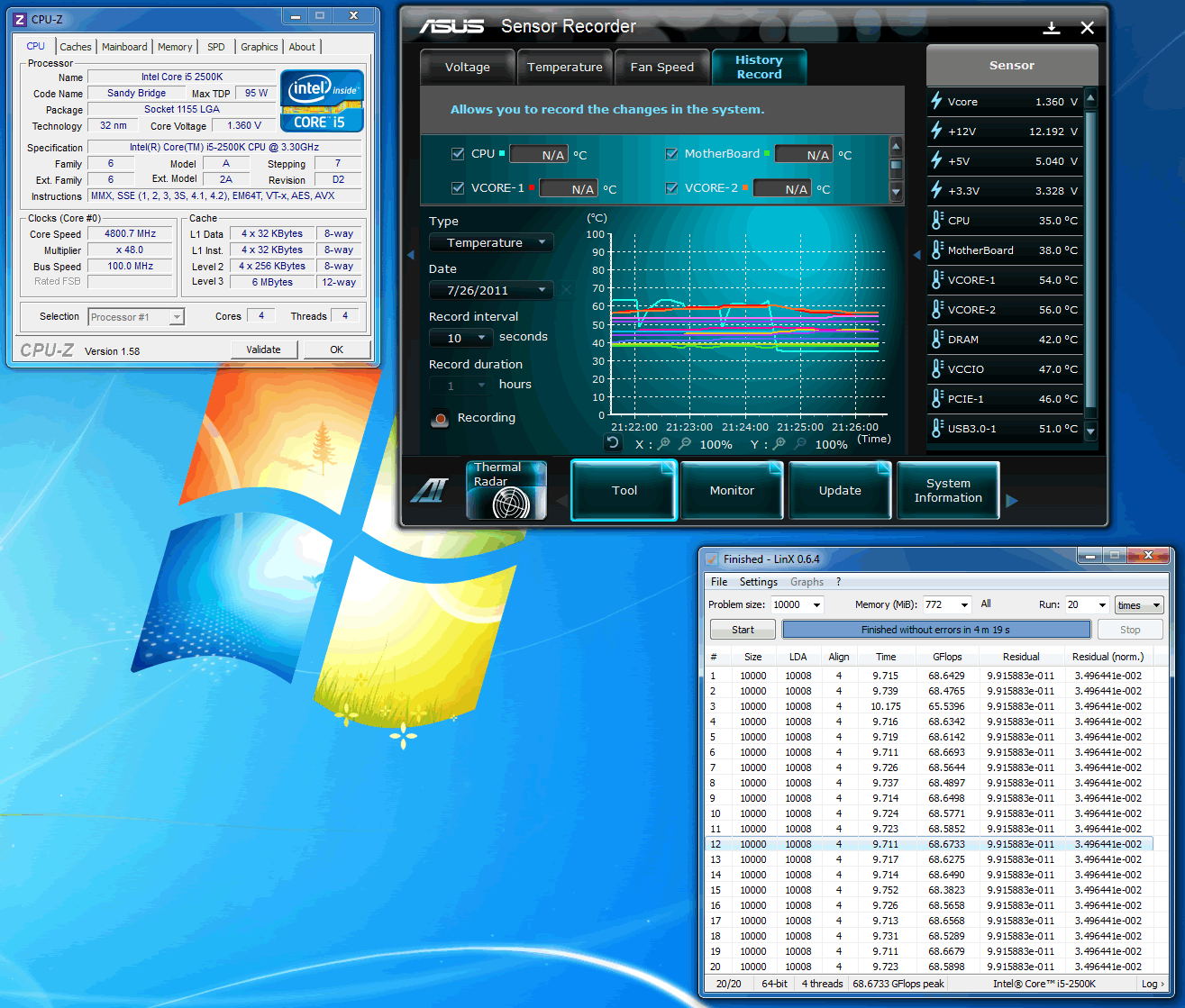Open the Type dropdown showing Temperature
The width and height of the screenshot is (1185, 1008).
point(490,242)
